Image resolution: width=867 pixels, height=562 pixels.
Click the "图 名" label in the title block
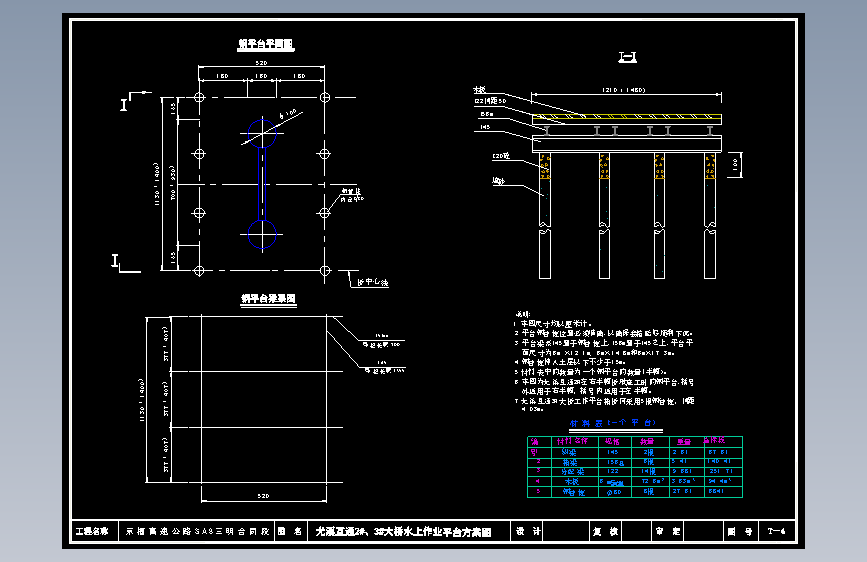pos(290,531)
